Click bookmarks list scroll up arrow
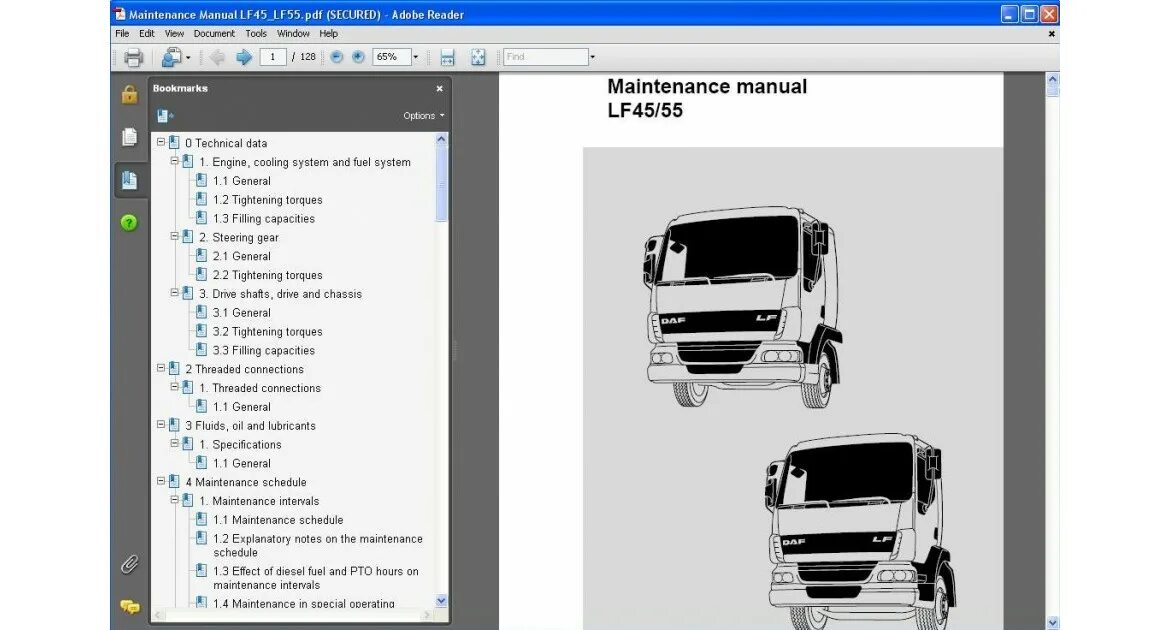This screenshot has width=1170, height=630. (x=441, y=139)
